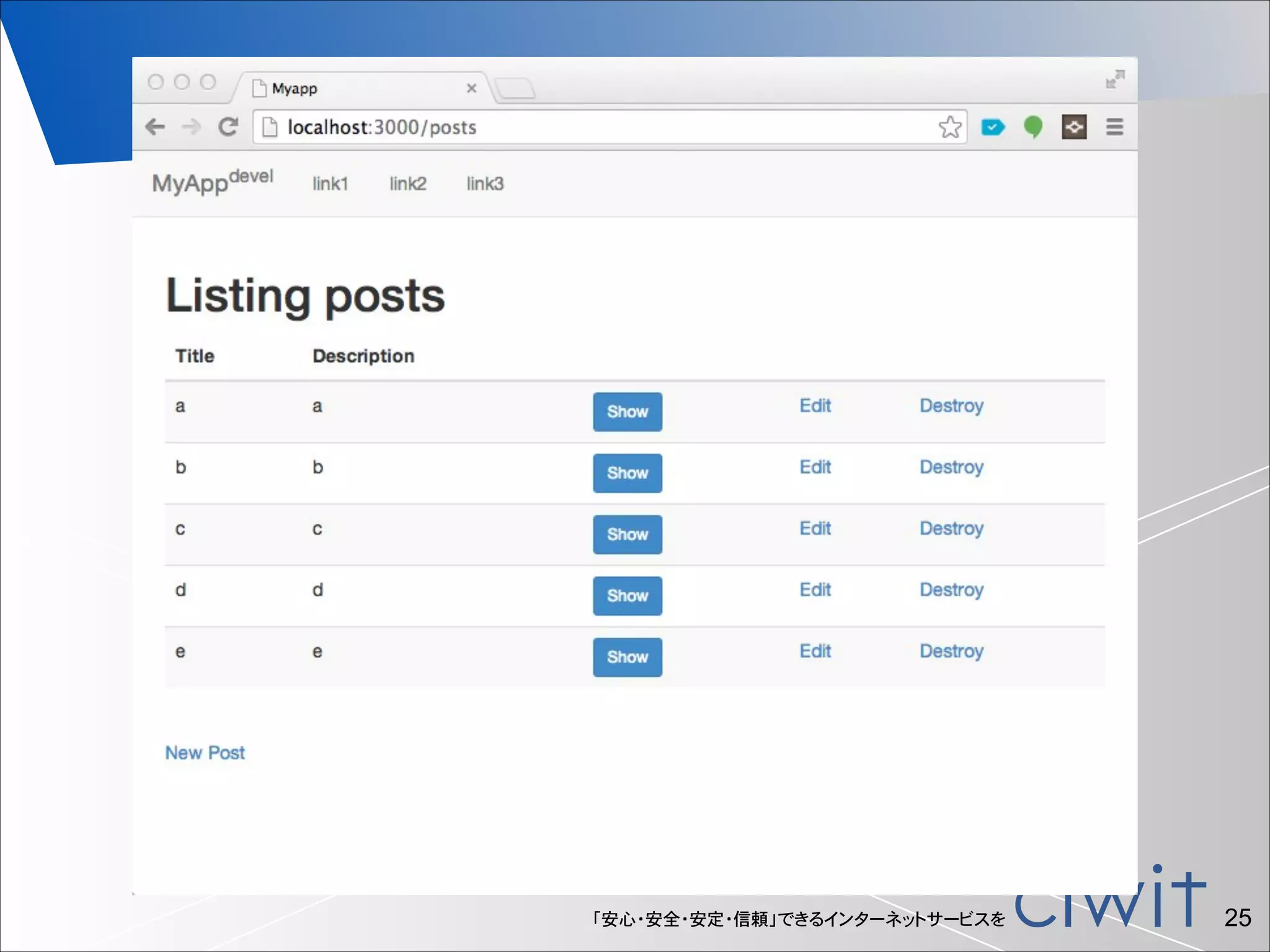Click the green balloon extension icon
Image resolution: width=1270 pixels, height=952 pixels.
coord(1032,127)
